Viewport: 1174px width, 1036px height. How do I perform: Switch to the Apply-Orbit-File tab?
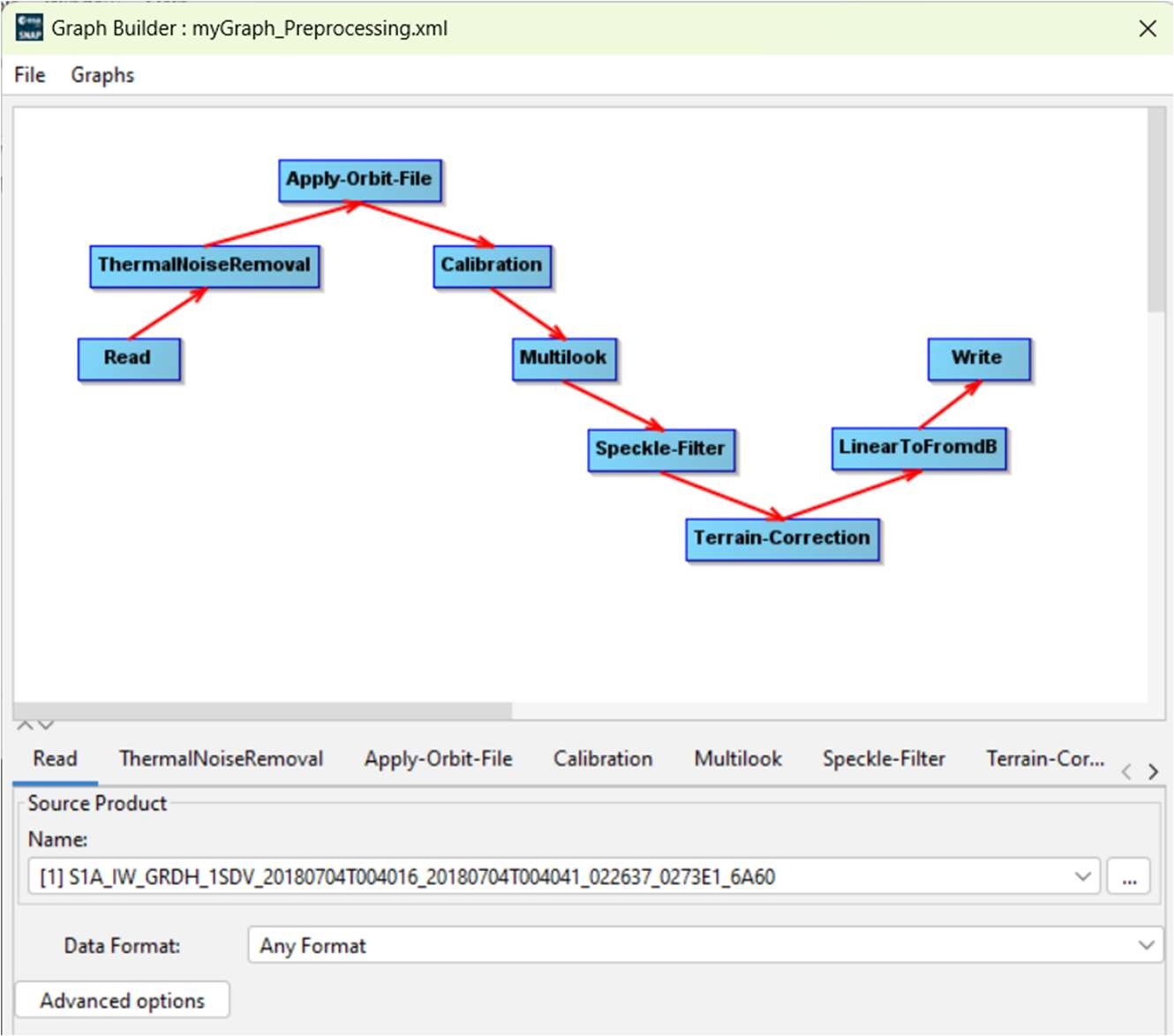point(438,759)
